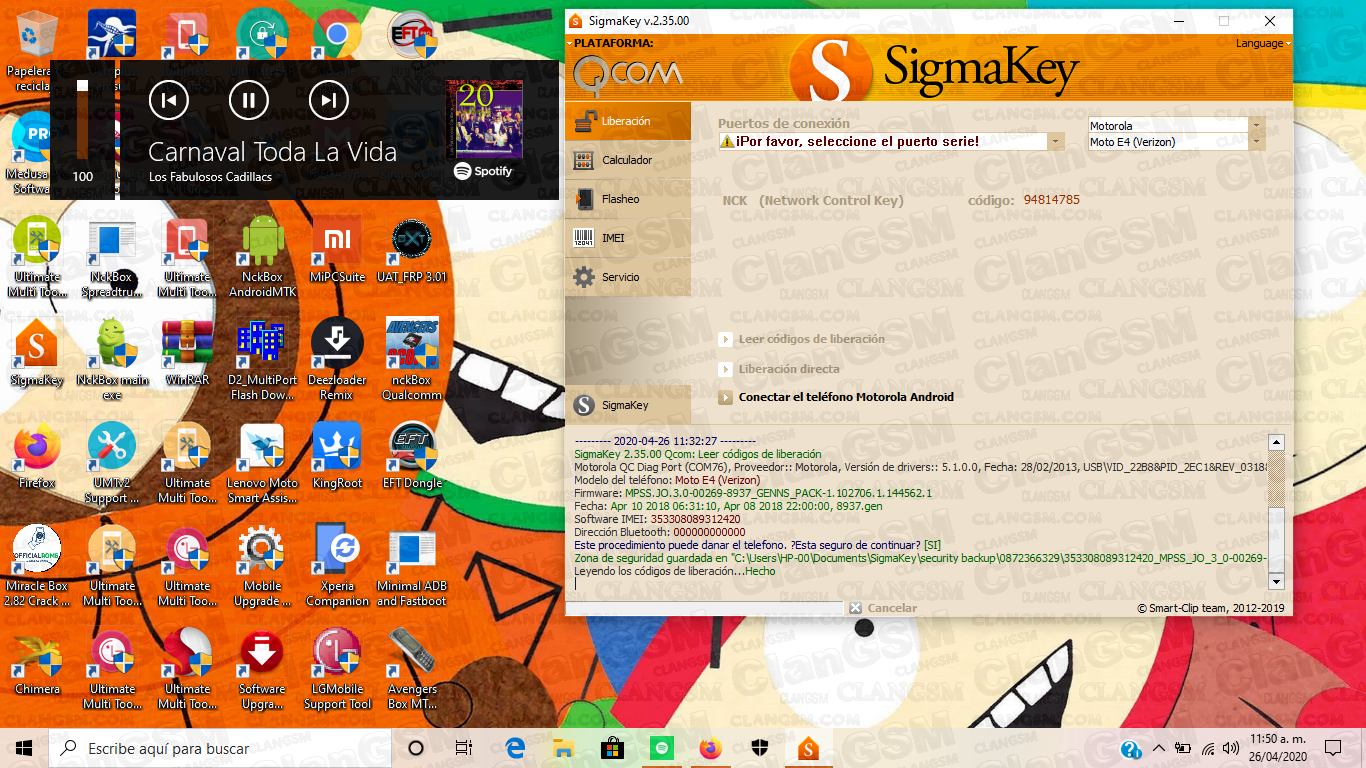Click the taskbar search box
Image resolution: width=1366 pixels, height=768 pixels.
220,748
